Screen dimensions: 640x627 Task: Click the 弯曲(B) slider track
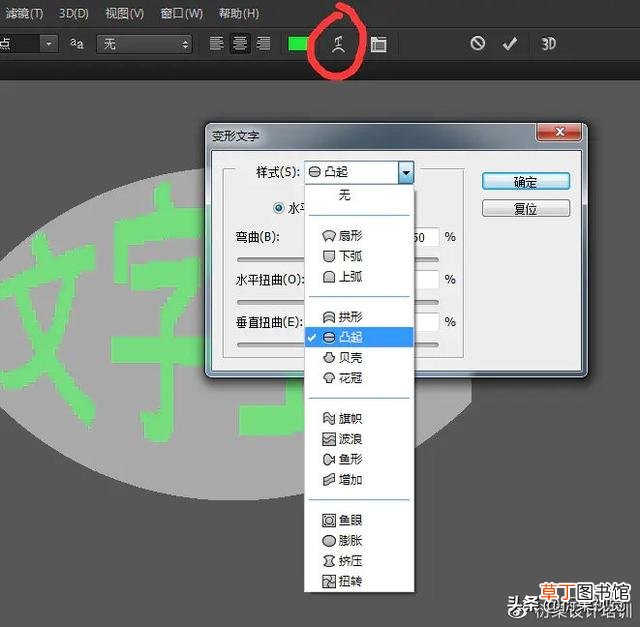pyautogui.click(x=271, y=259)
